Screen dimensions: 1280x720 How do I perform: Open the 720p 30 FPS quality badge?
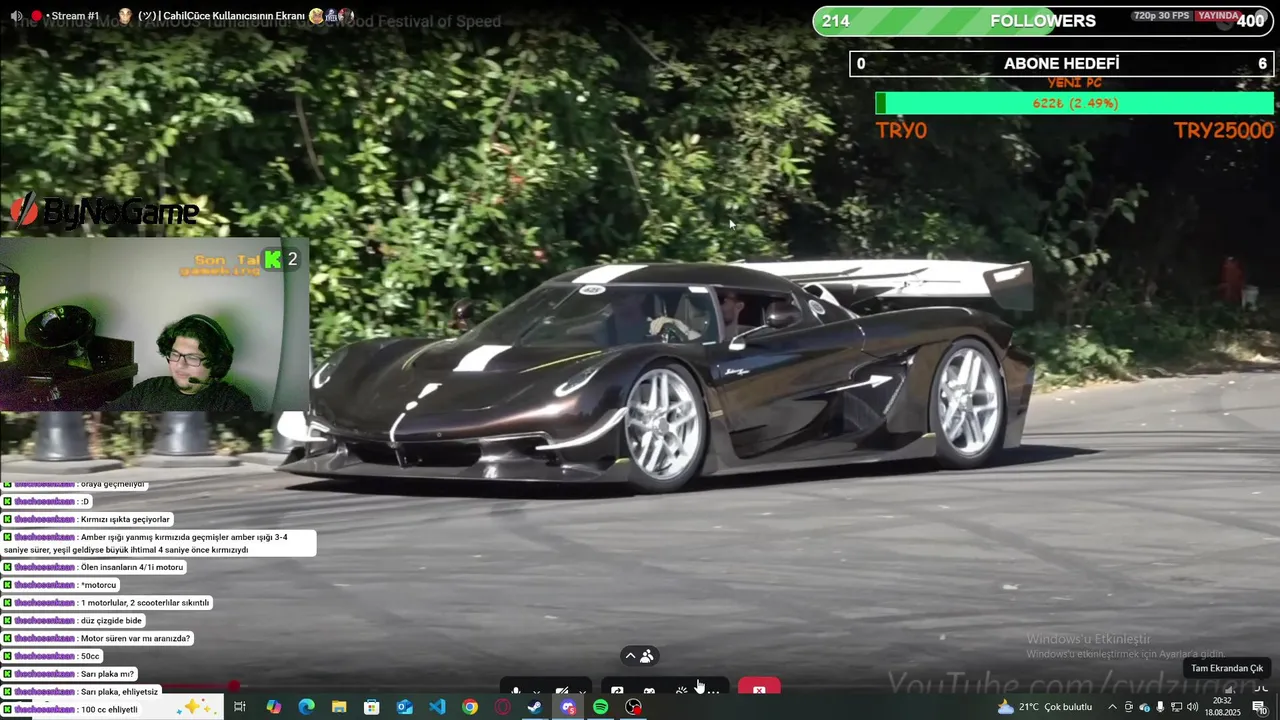click(1161, 16)
